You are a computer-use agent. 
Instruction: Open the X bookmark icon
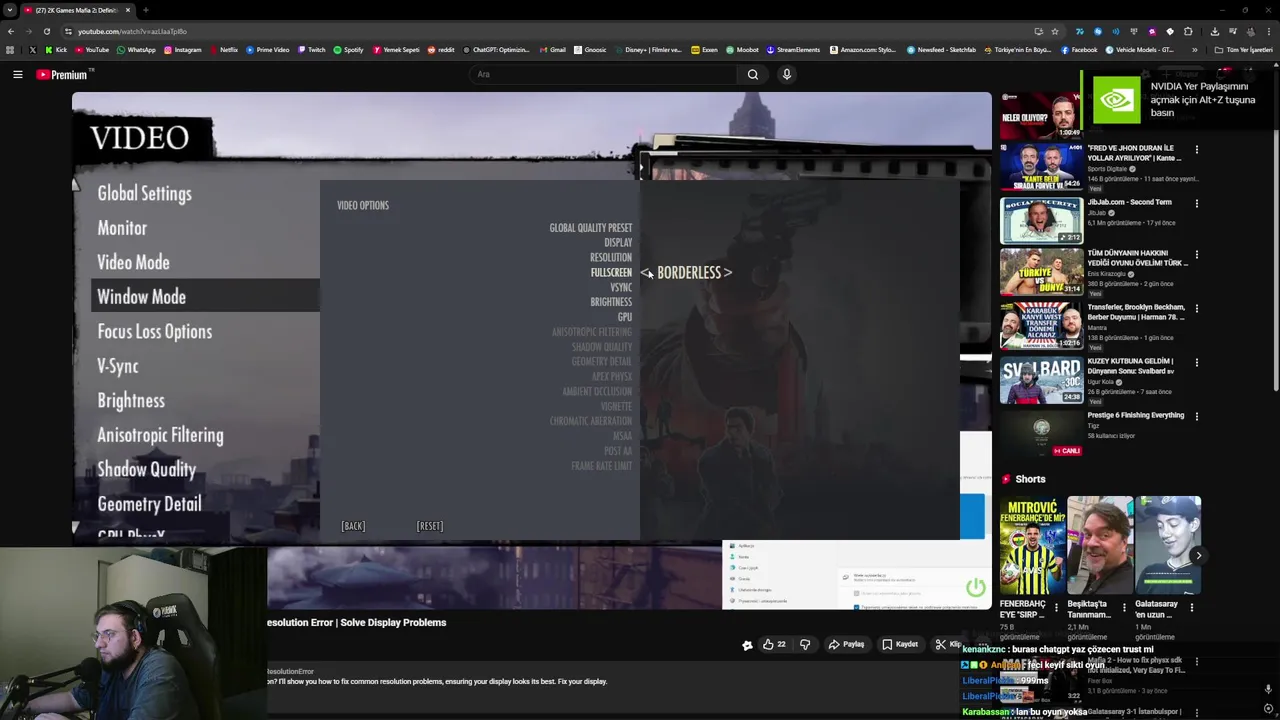[x=32, y=50]
